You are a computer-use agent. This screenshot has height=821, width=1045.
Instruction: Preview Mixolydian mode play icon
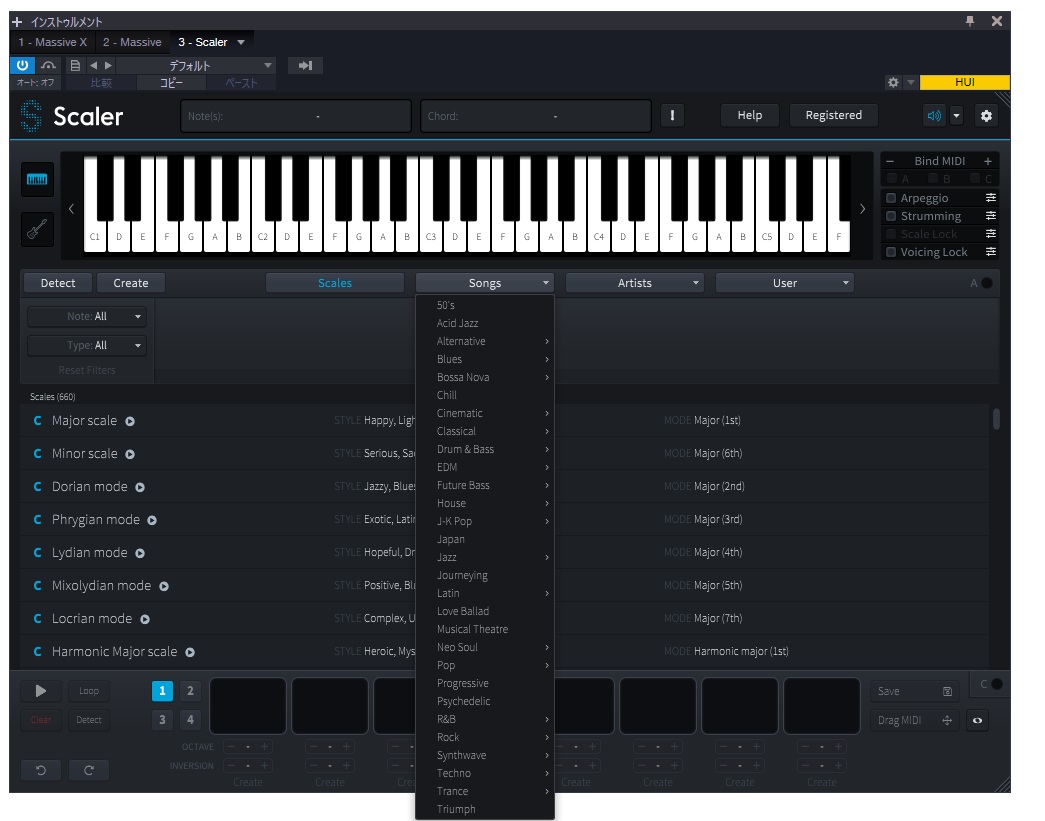(x=164, y=586)
